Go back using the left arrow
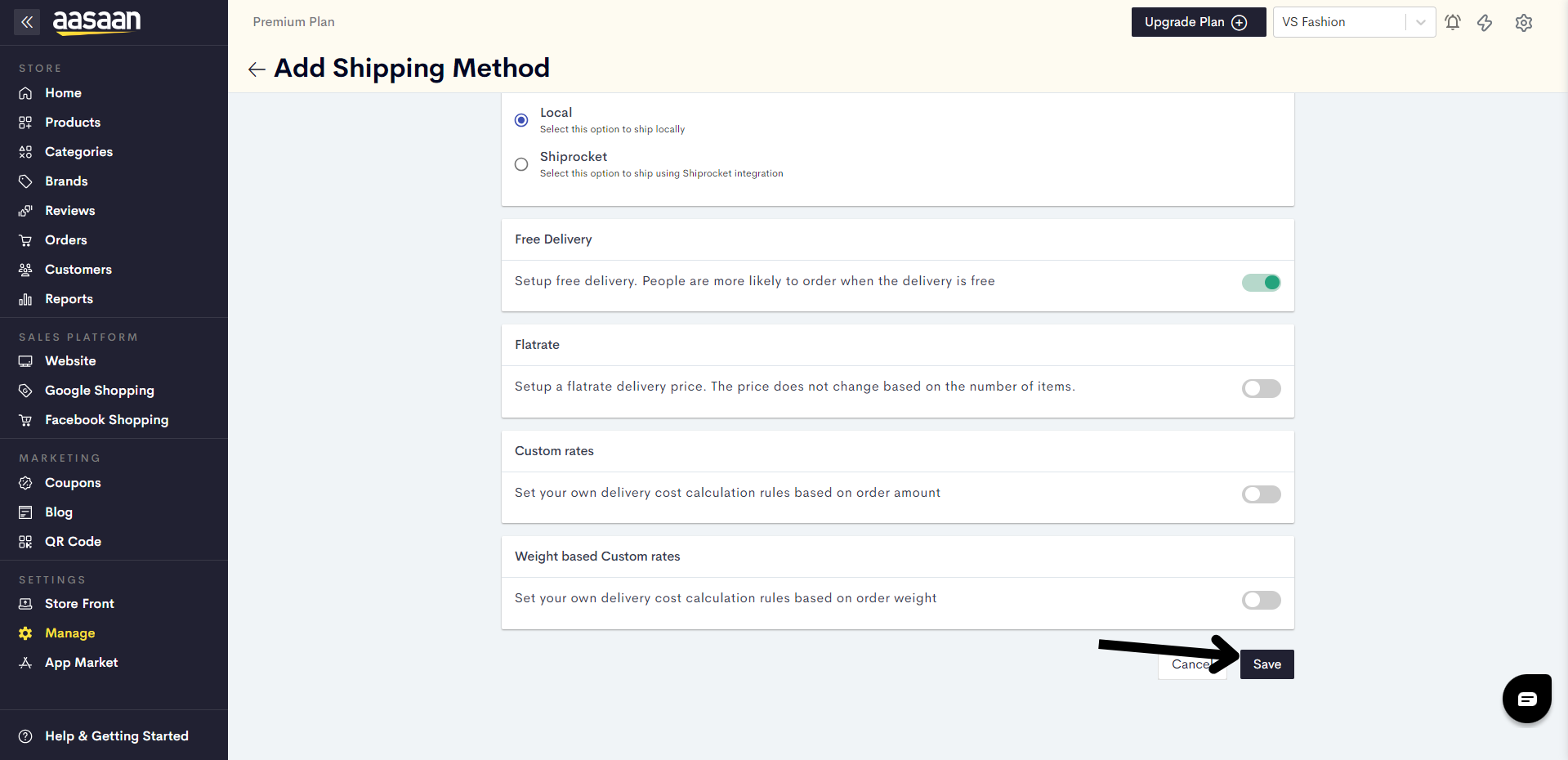The image size is (1568, 760). click(257, 69)
